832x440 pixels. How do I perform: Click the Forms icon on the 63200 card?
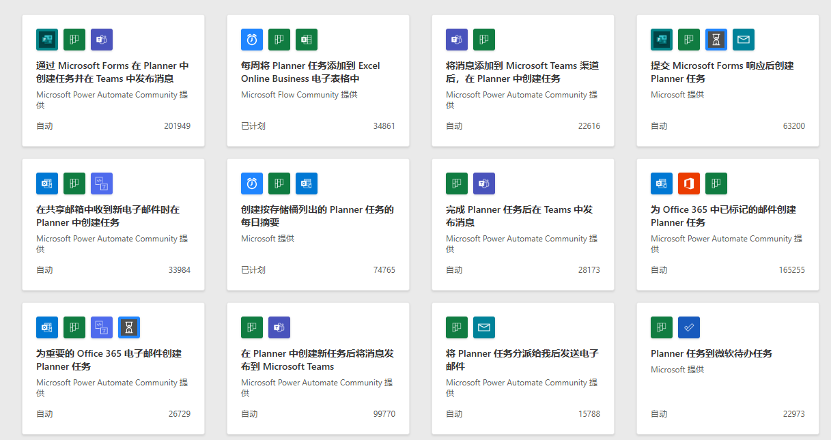coord(661,39)
